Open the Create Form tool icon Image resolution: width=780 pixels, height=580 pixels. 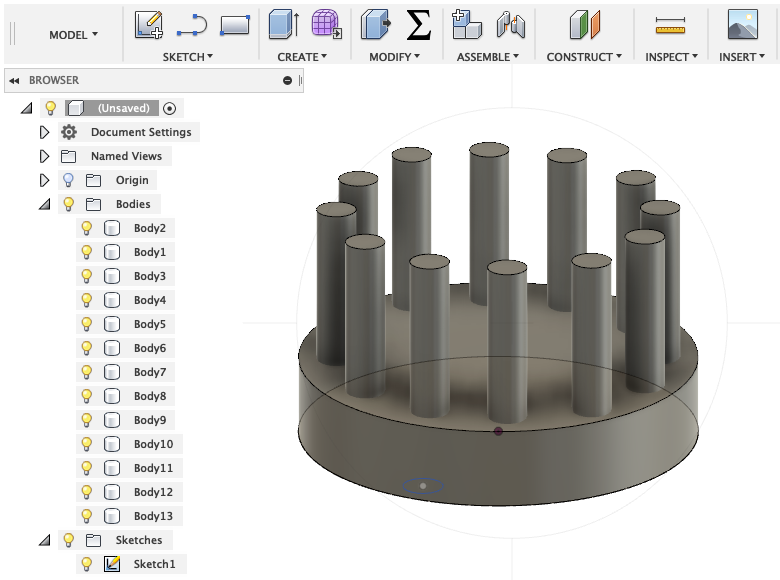(327, 25)
